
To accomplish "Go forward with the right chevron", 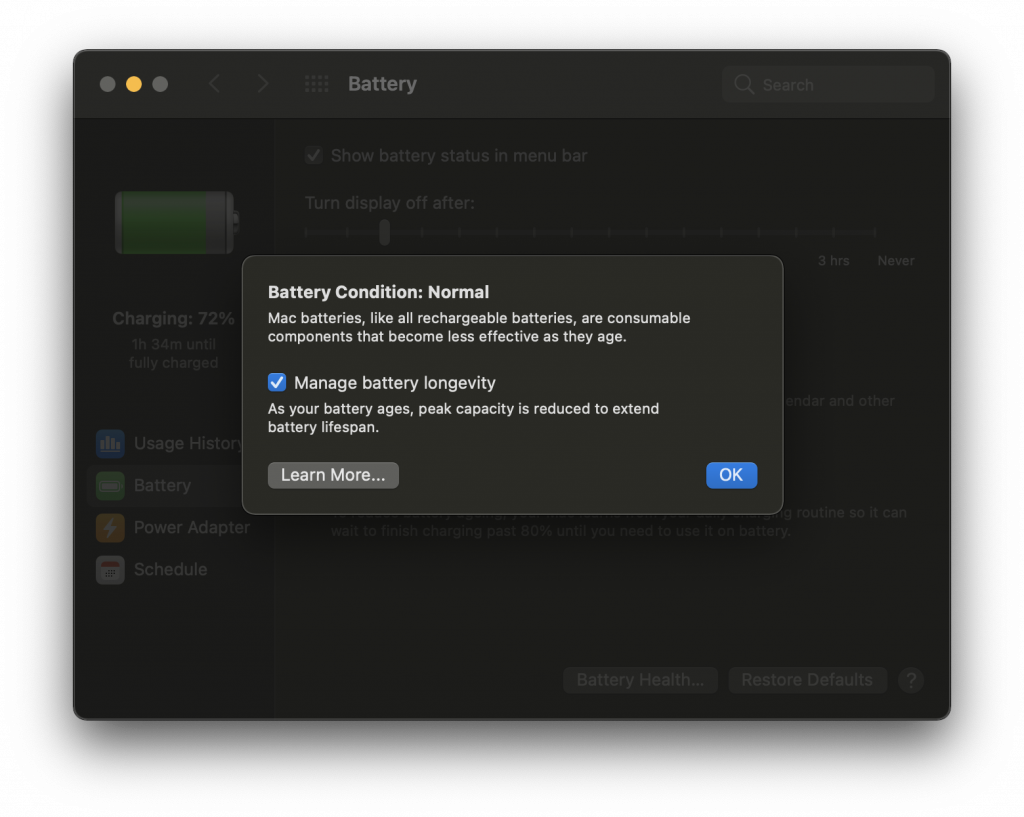I will (x=263, y=84).
